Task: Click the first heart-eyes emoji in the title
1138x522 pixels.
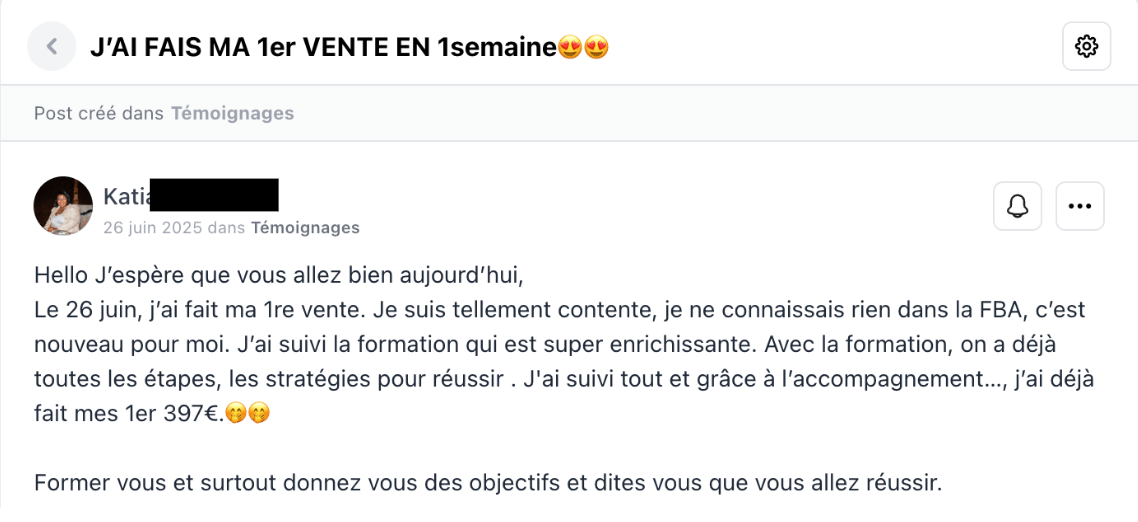Action: click(571, 47)
